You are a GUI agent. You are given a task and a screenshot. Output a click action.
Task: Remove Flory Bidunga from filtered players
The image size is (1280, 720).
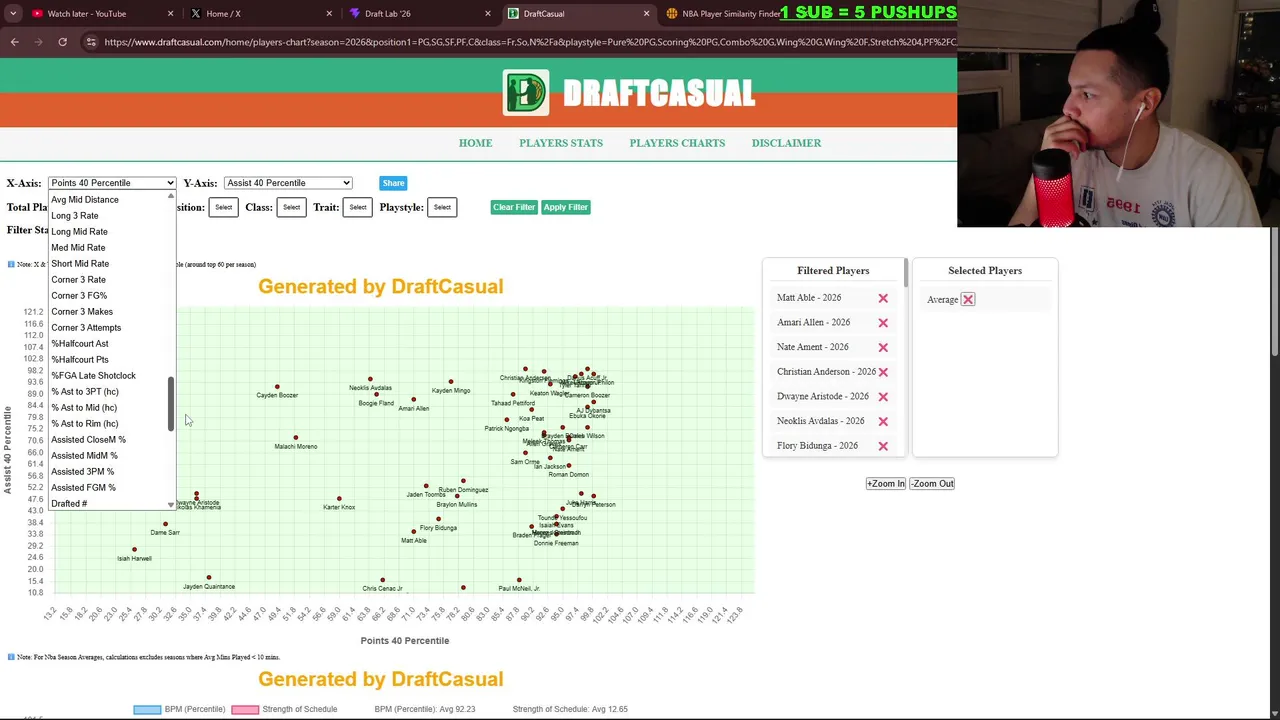[x=883, y=446]
